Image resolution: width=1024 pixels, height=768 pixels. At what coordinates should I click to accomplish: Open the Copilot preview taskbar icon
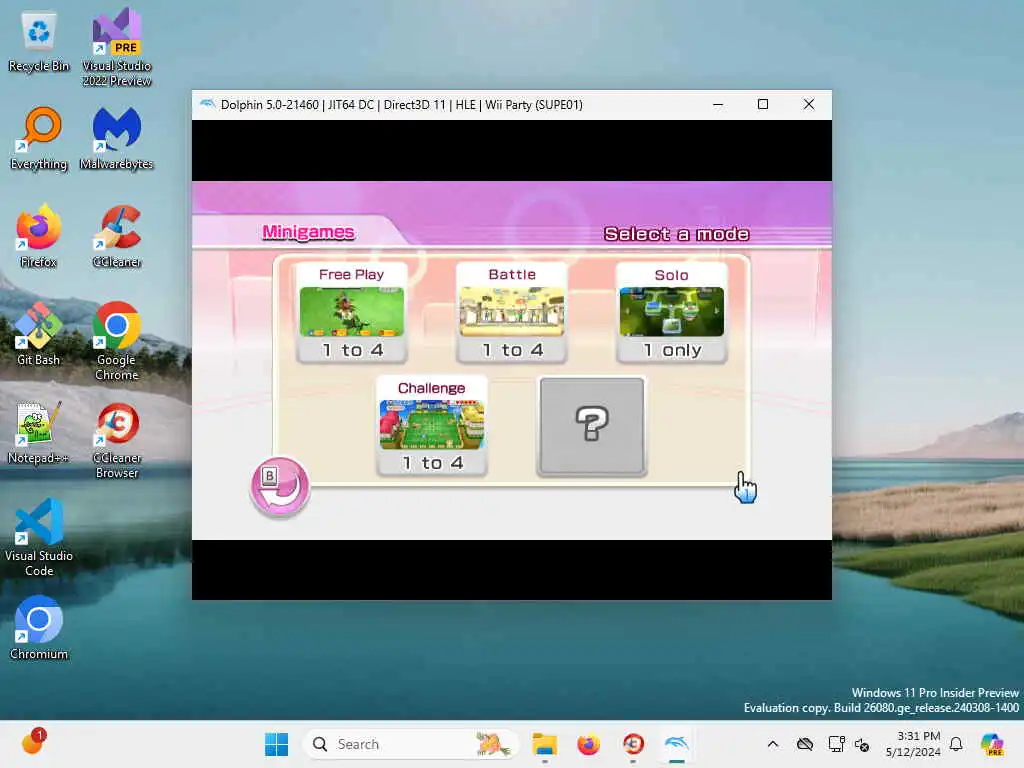point(992,744)
